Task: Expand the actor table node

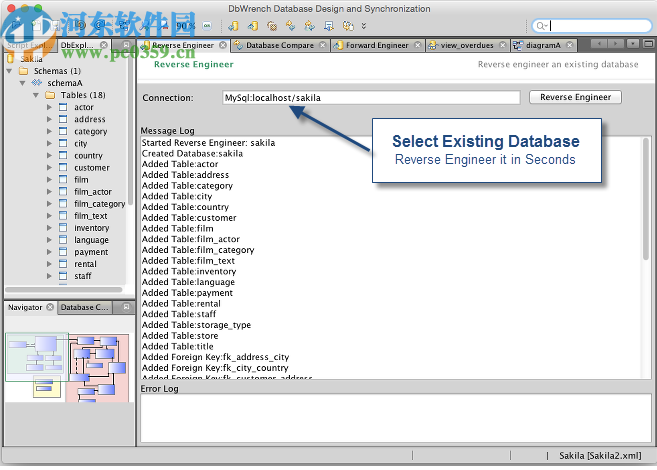Action: (x=49, y=107)
